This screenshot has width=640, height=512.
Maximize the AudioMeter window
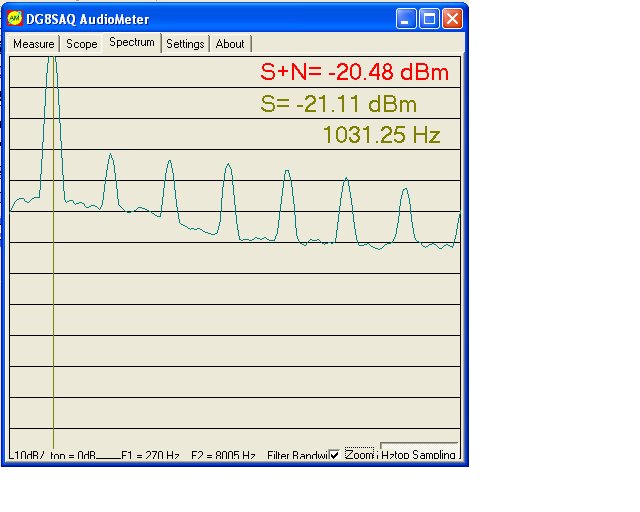click(x=429, y=19)
